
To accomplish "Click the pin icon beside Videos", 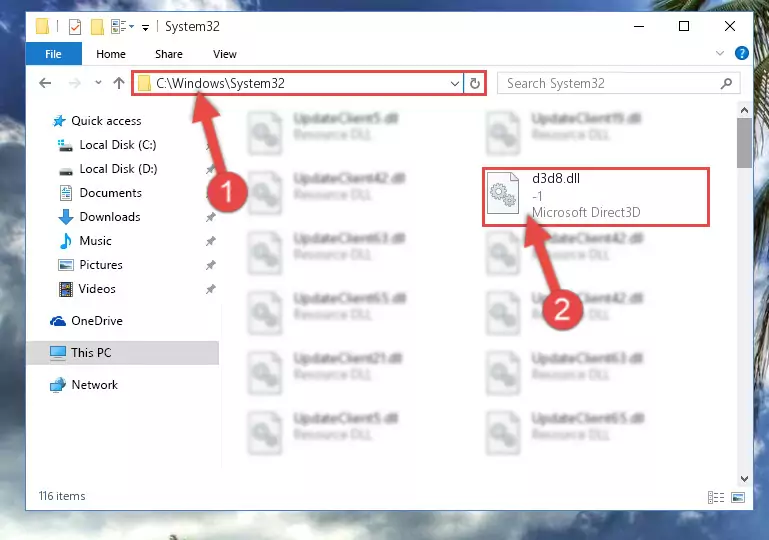I will [x=210, y=289].
